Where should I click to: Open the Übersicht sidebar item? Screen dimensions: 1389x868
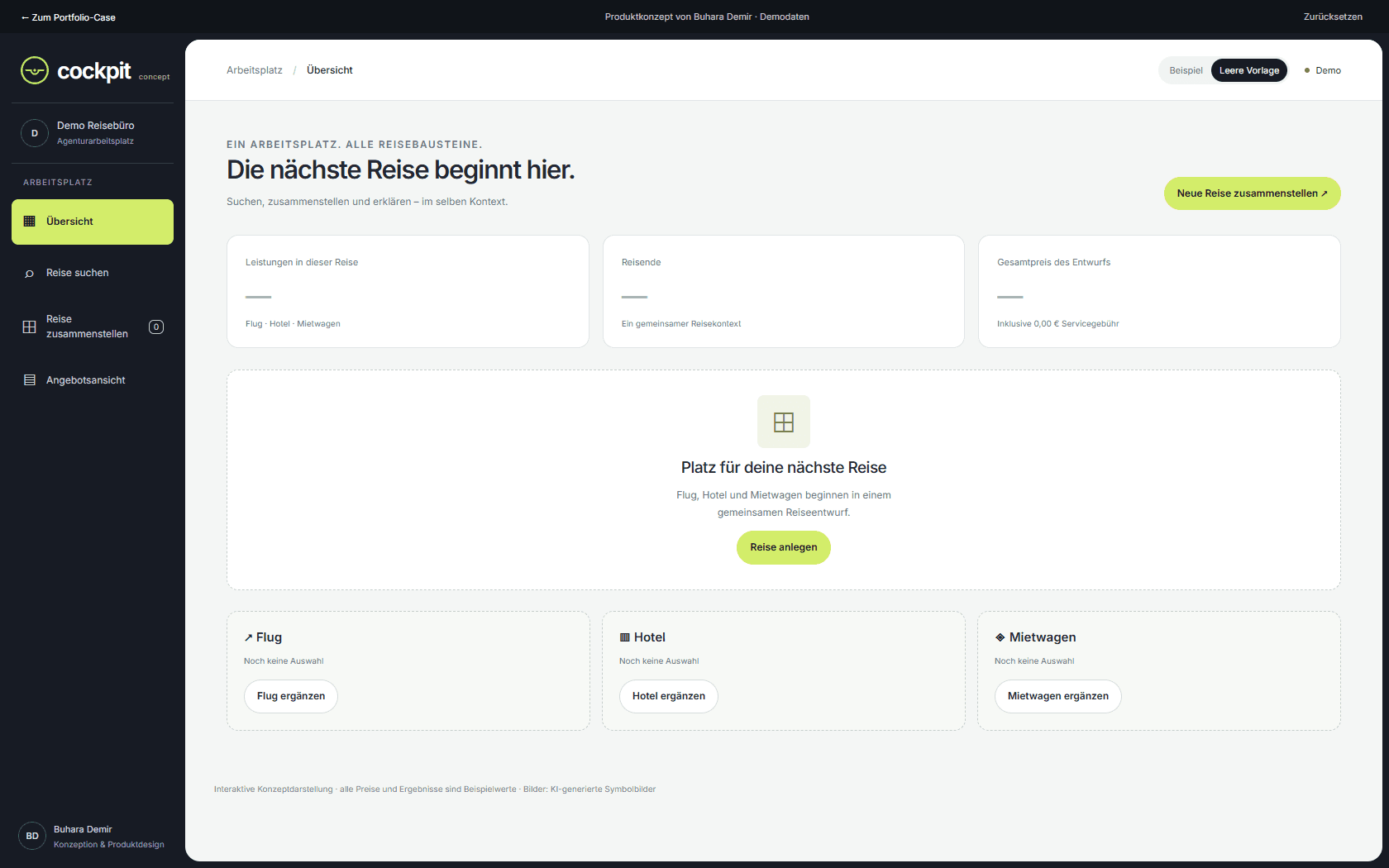coord(93,222)
